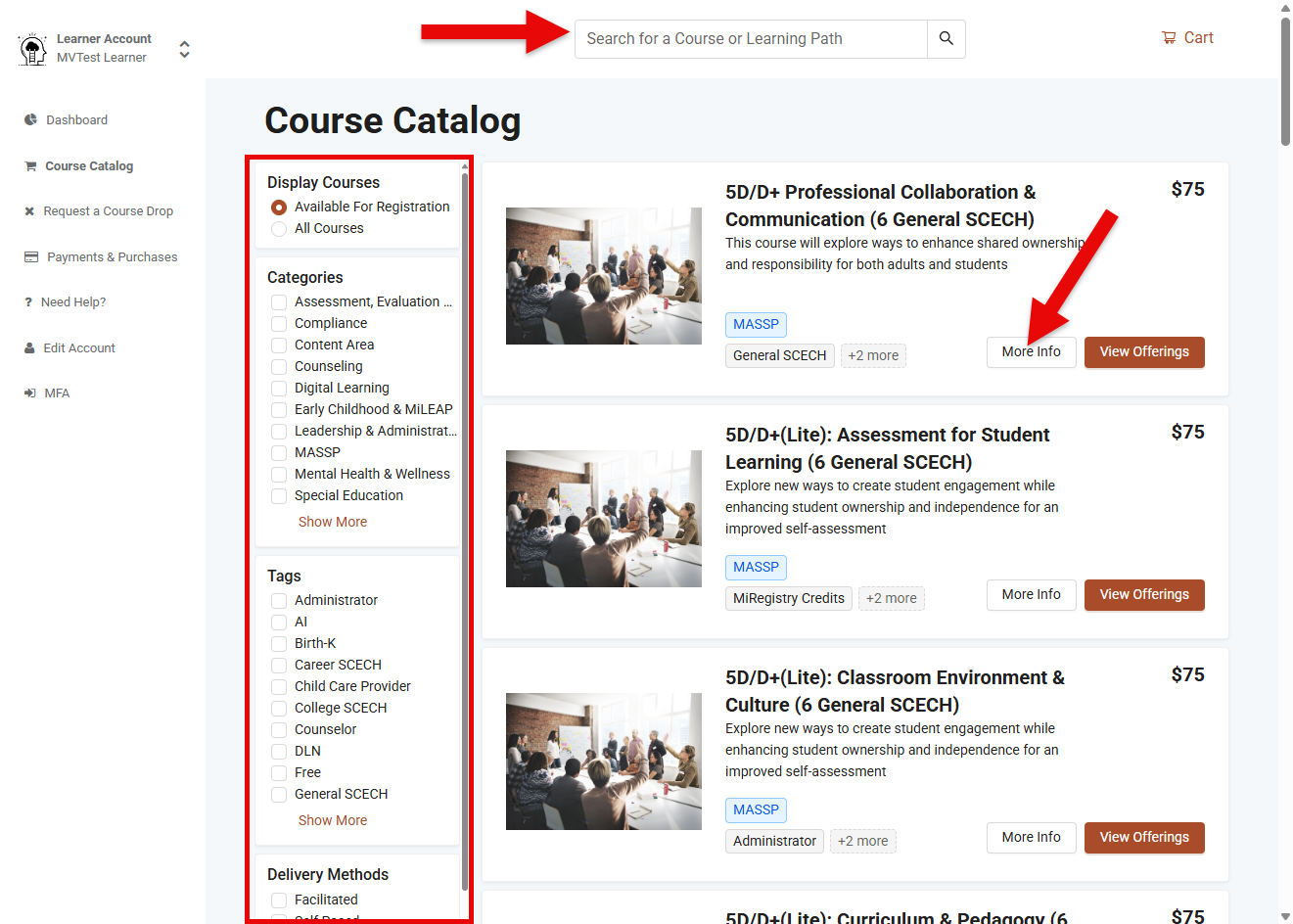The image size is (1293, 924).
Task: Click the sign-in arrow icon for MFA
Action: coord(29,393)
